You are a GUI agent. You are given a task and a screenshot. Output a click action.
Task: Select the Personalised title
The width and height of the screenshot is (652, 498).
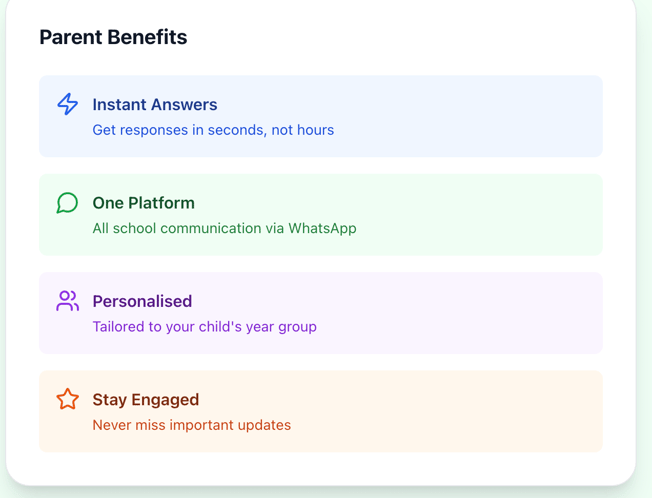[x=142, y=301]
